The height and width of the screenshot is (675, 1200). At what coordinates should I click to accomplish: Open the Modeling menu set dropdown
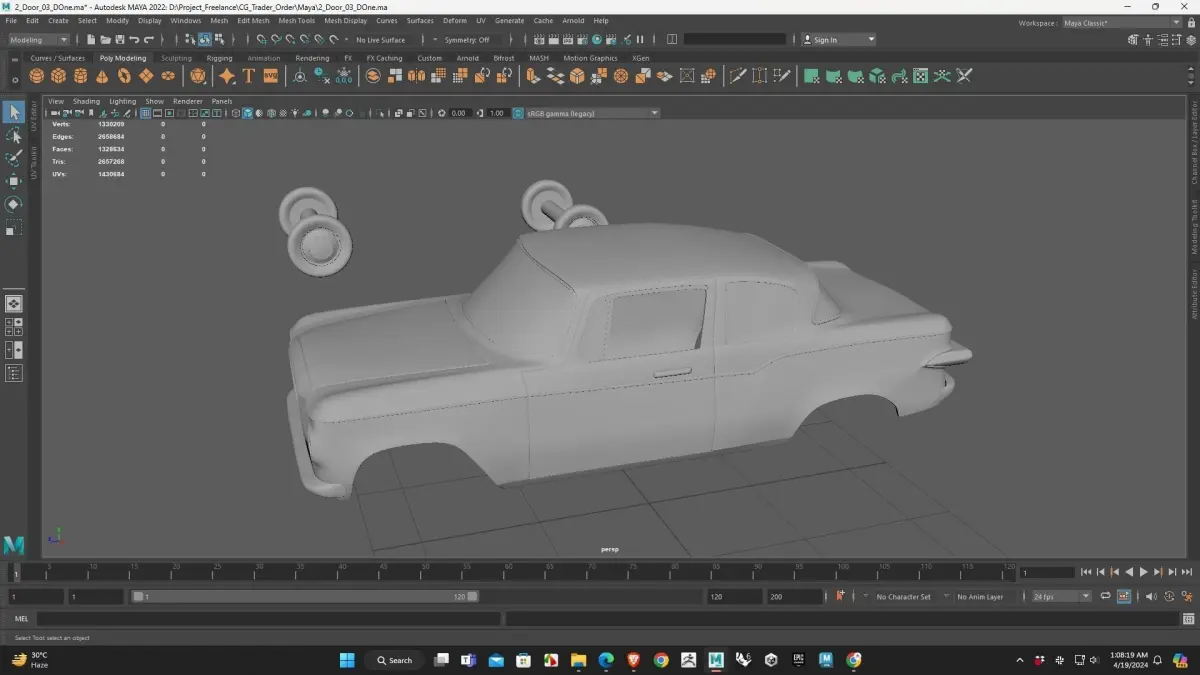click(38, 40)
